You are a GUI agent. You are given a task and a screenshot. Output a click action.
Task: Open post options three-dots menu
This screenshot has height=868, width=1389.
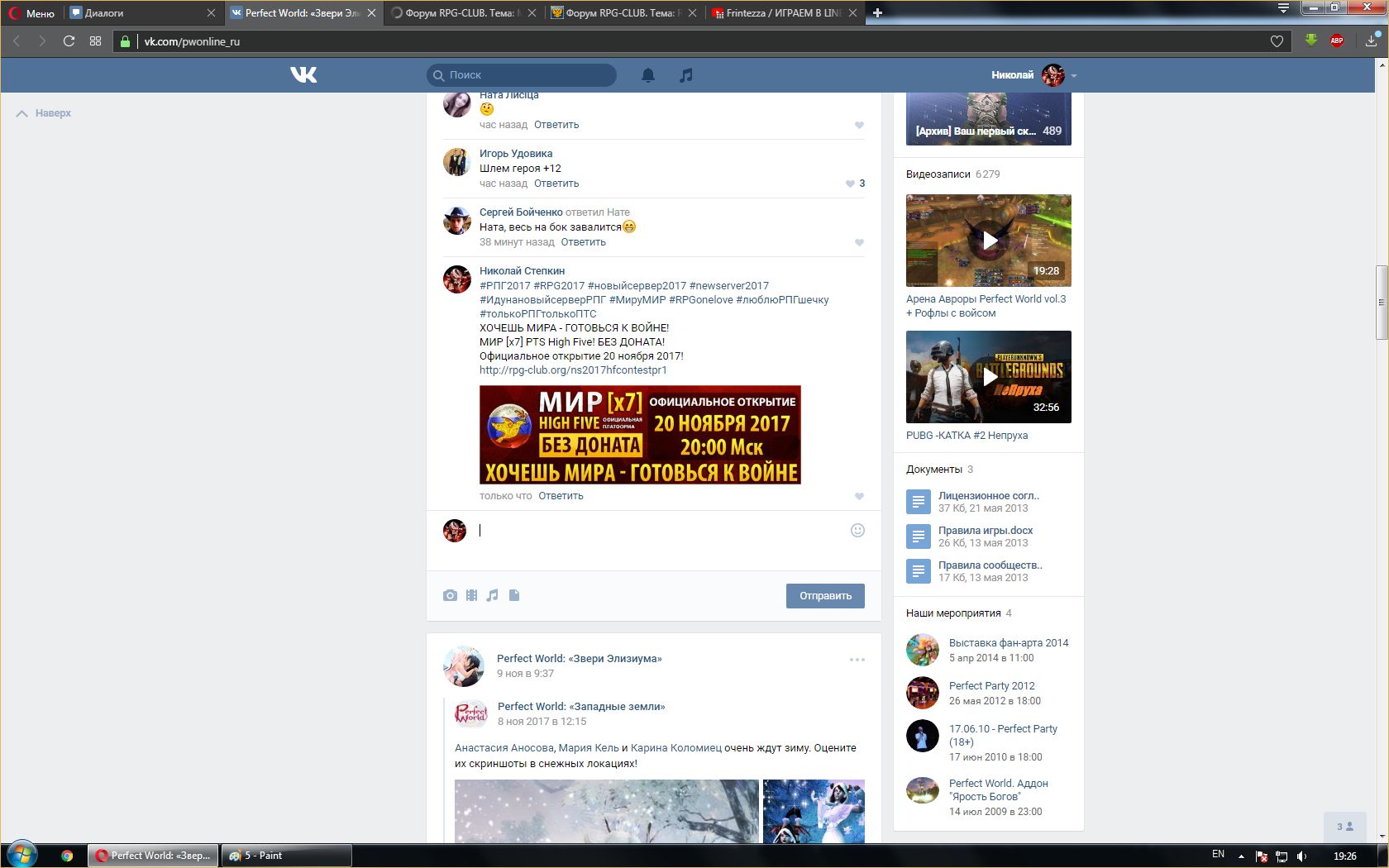tap(857, 660)
